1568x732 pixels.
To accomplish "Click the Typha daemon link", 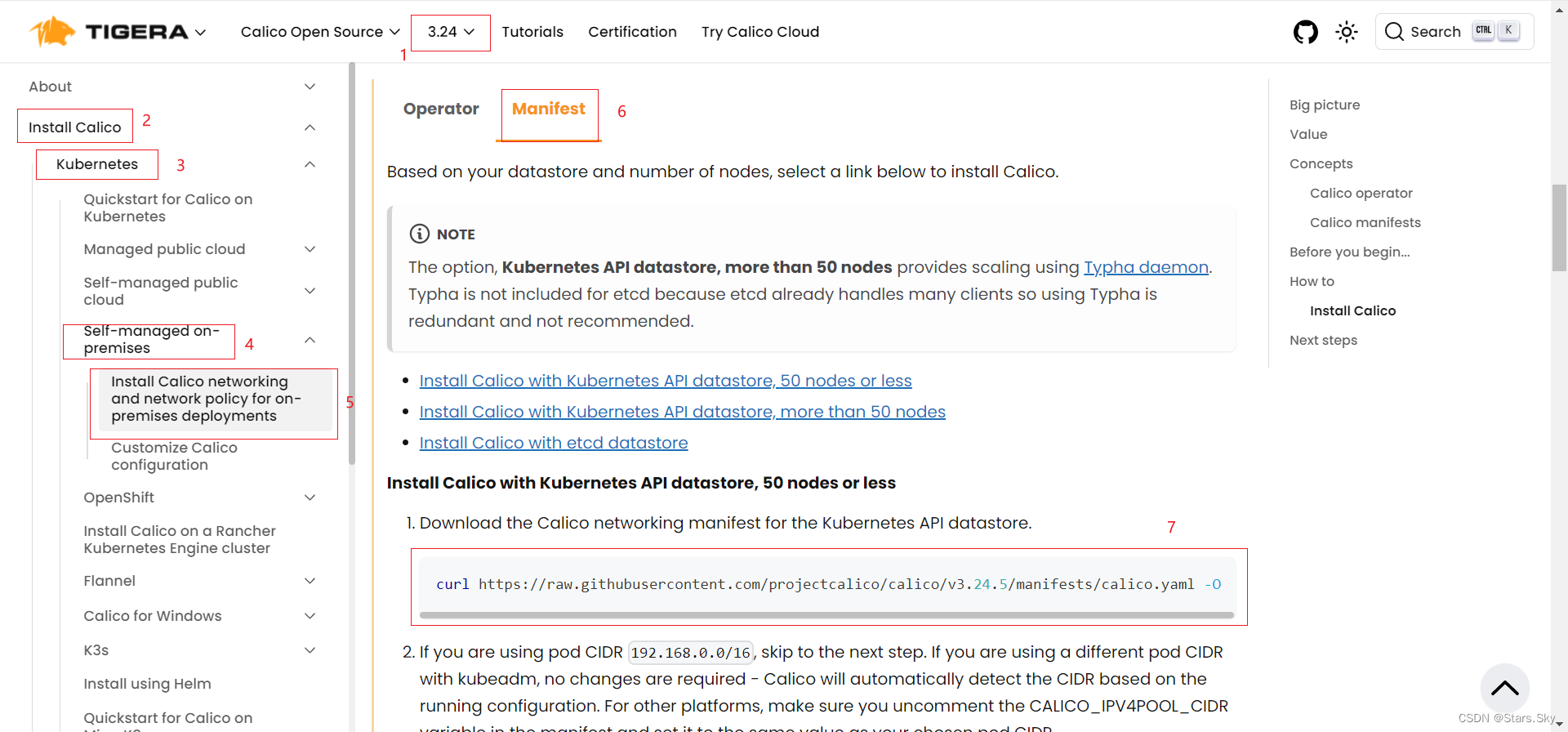I will 1146,267.
